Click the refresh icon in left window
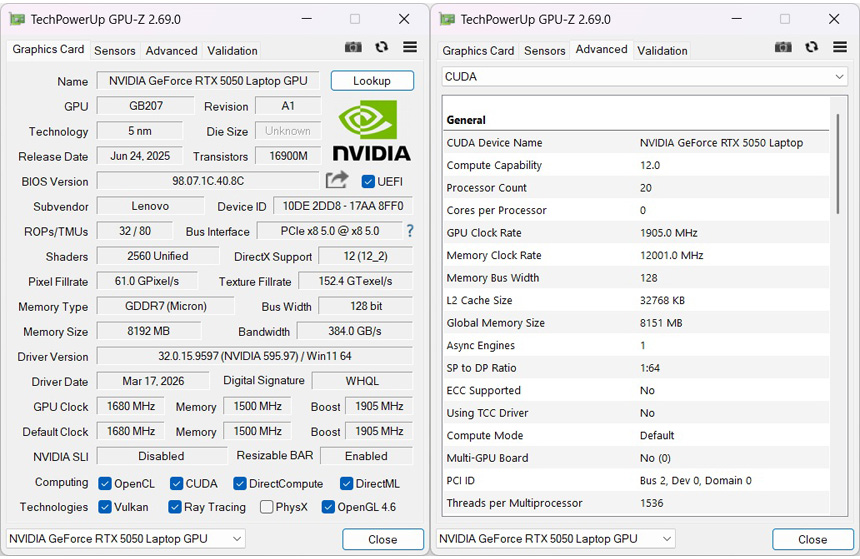The height and width of the screenshot is (559, 860). (381, 47)
